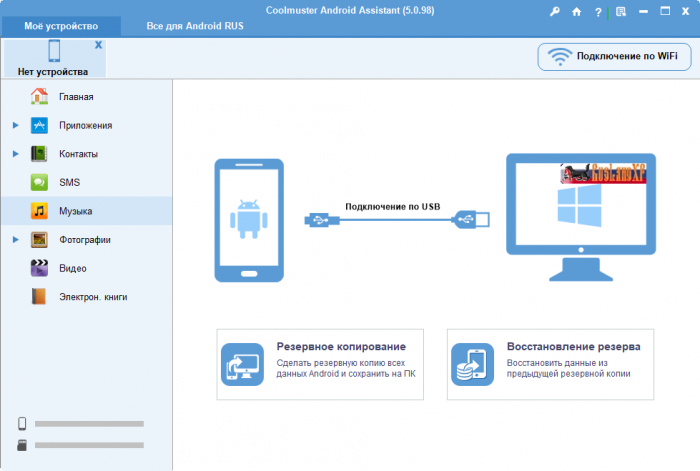The image size is (700, 471).
Task: Click the SD card usage bar
Action: pyautogui.click(x=89, y=446)
